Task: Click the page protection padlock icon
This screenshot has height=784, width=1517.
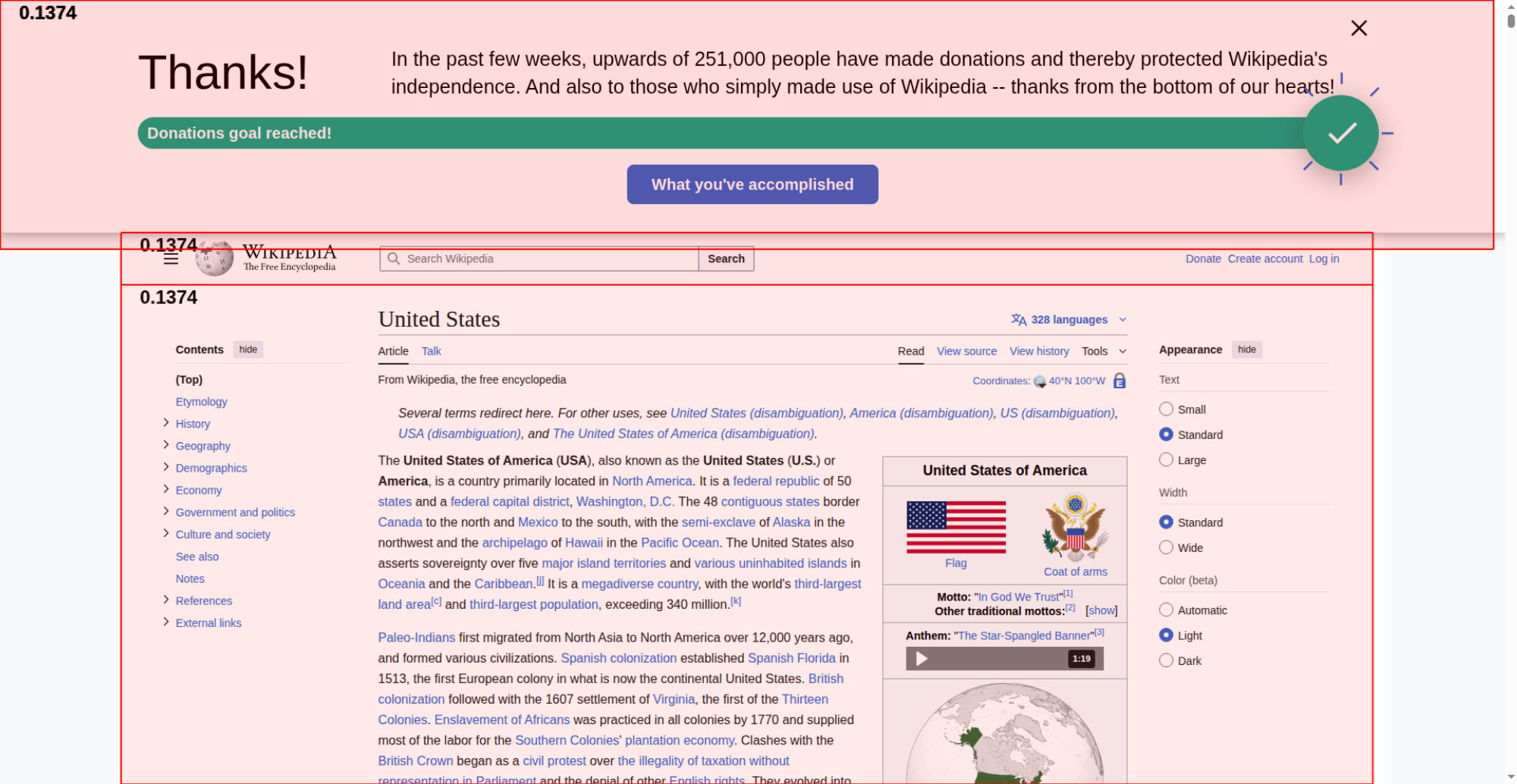Action: (x=1119, y=381)
